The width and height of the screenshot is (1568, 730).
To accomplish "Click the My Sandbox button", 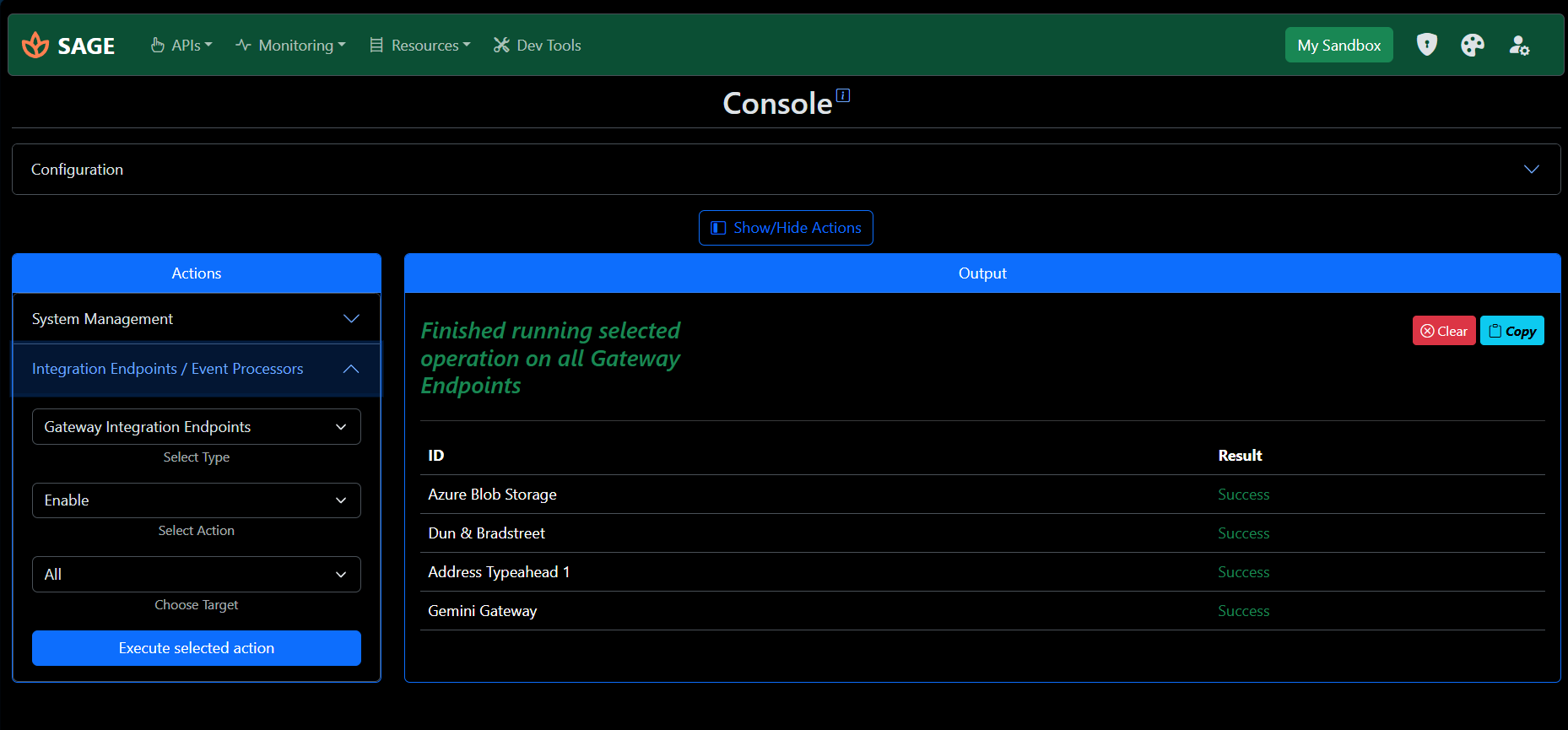I will (1339, 45).
